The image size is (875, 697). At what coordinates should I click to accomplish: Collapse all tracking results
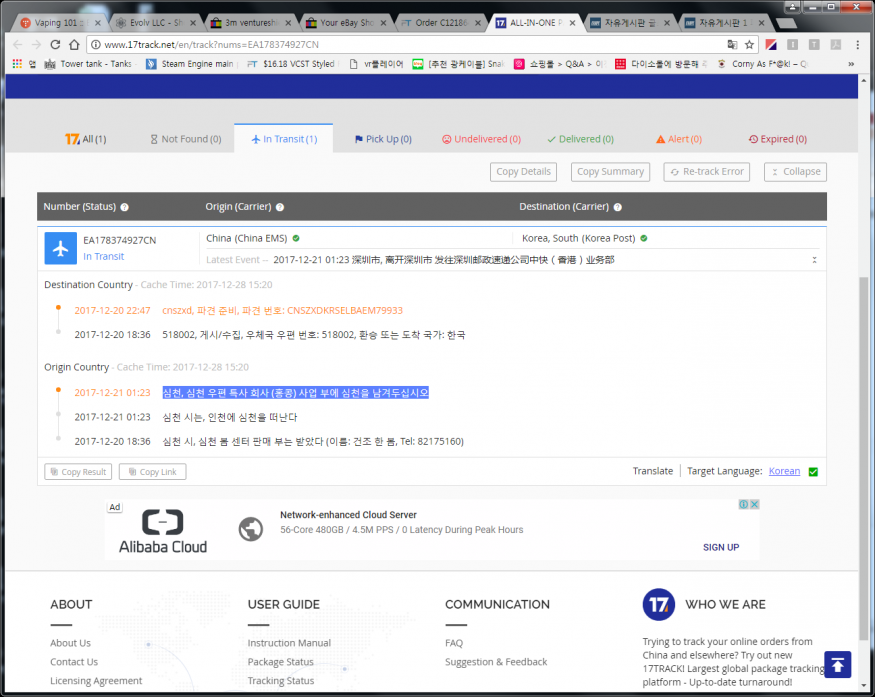(x=795, y=172)
